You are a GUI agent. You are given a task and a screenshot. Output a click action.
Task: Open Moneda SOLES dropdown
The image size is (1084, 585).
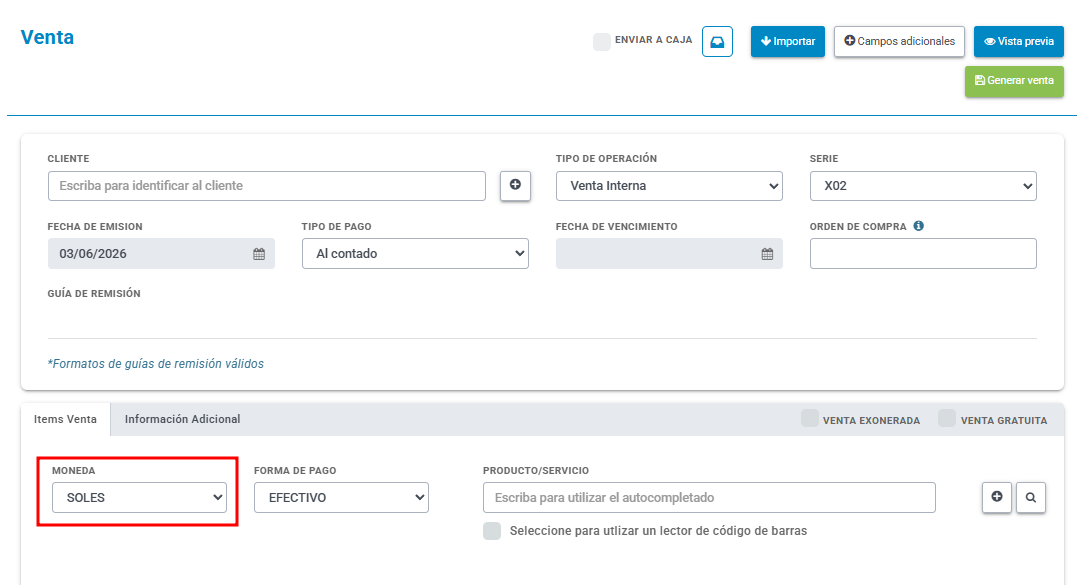point(140,497)
